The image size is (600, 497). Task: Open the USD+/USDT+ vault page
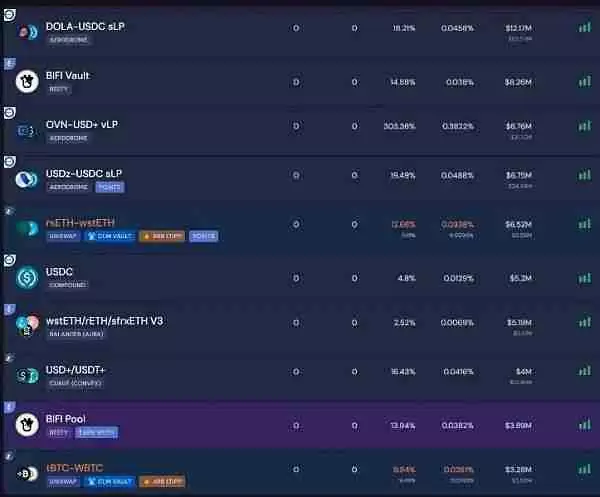[x=75, y=370]
